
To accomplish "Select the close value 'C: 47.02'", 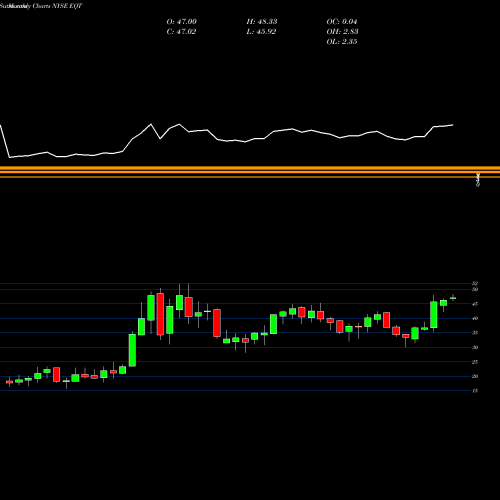I will pyautogui.click(x=181, y=32).
